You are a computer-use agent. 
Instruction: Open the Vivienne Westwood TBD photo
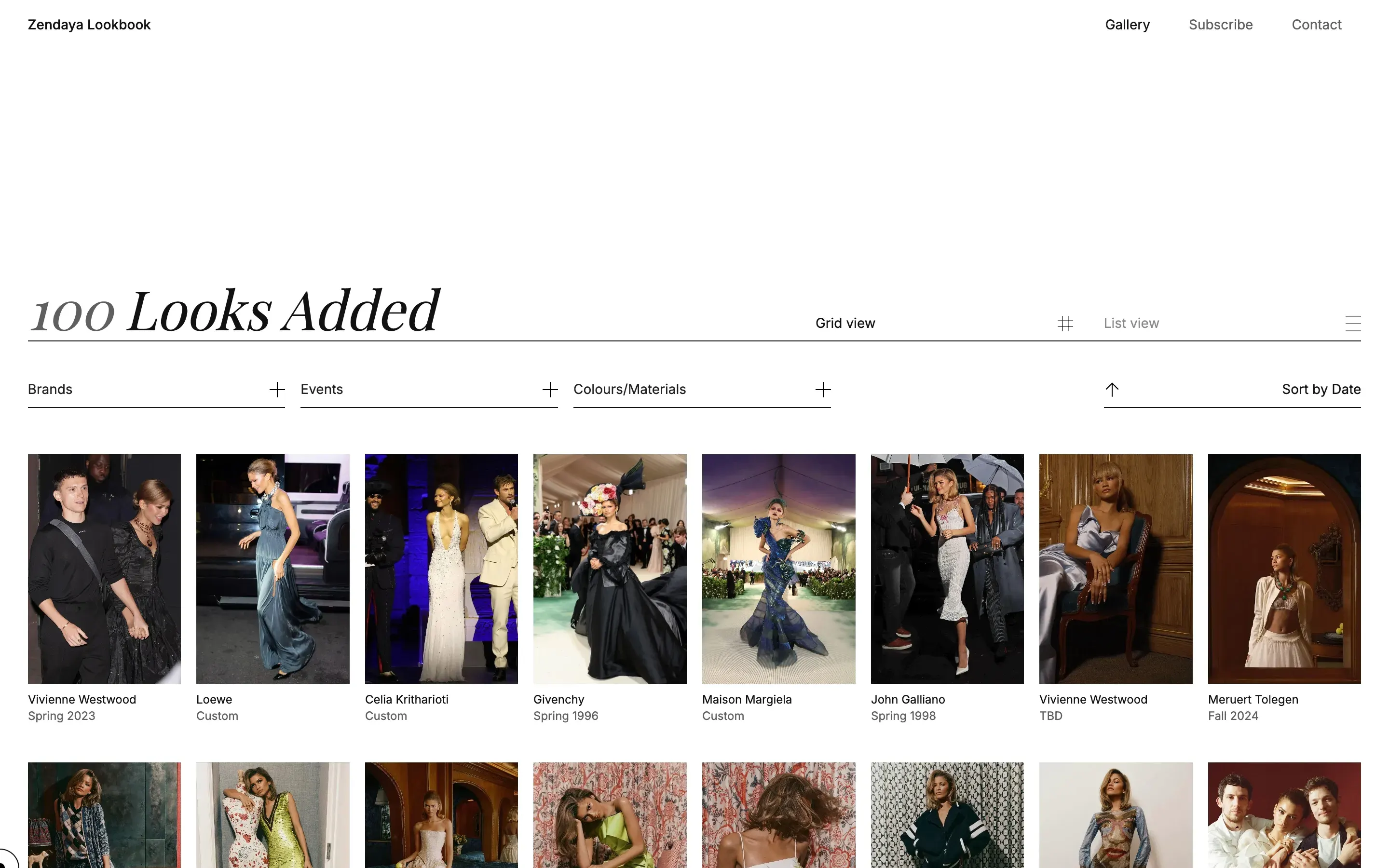point(1115,569)
